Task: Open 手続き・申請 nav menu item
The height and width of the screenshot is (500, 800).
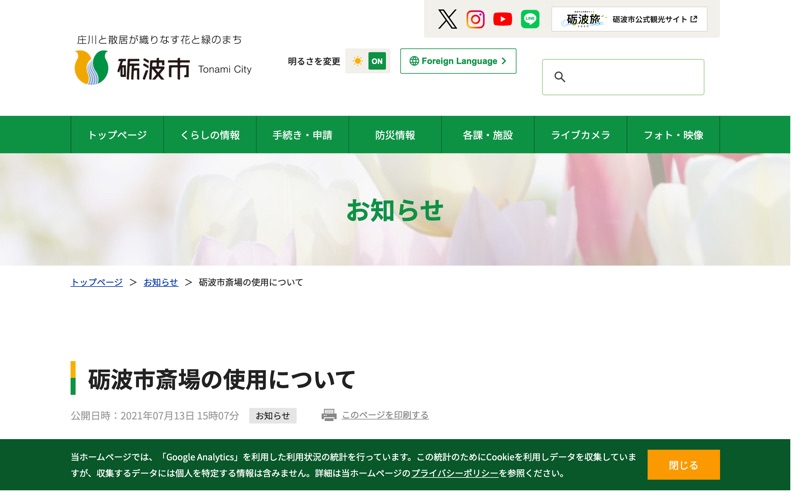Action: (x=303, y=135)
